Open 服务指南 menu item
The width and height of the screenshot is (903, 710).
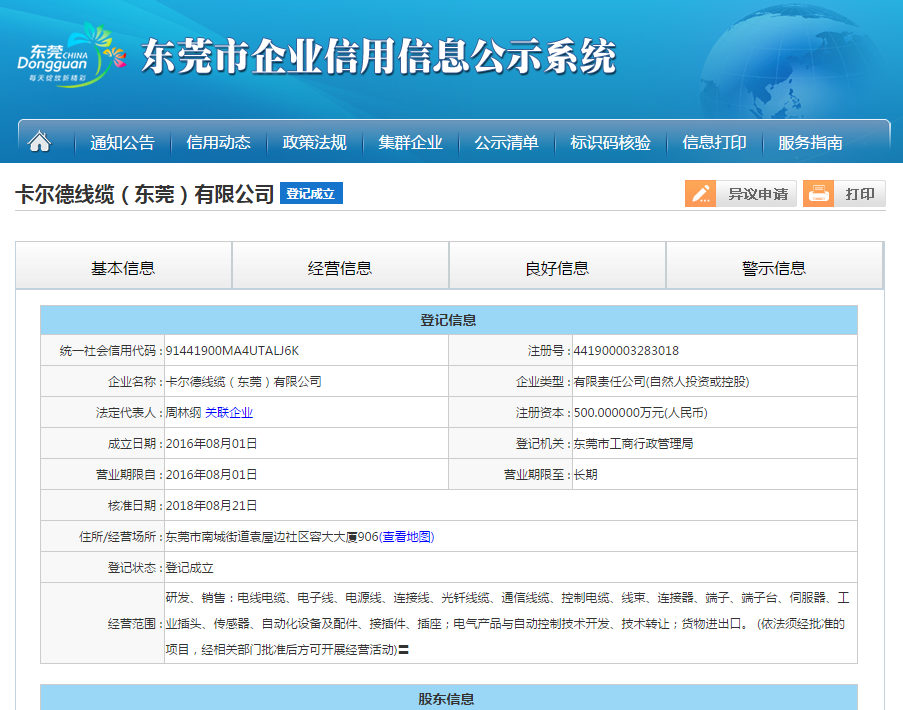[810, 142]
